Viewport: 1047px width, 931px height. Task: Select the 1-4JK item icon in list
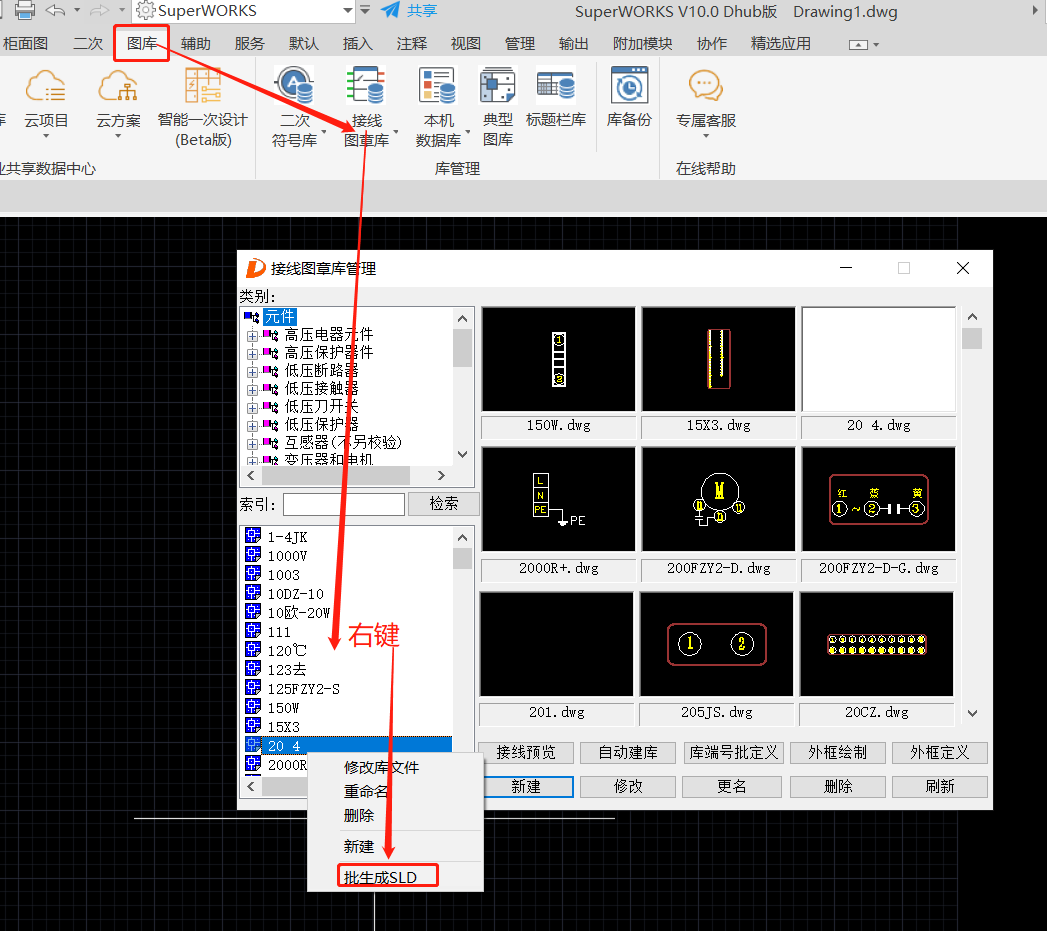[x=253, y=536]
